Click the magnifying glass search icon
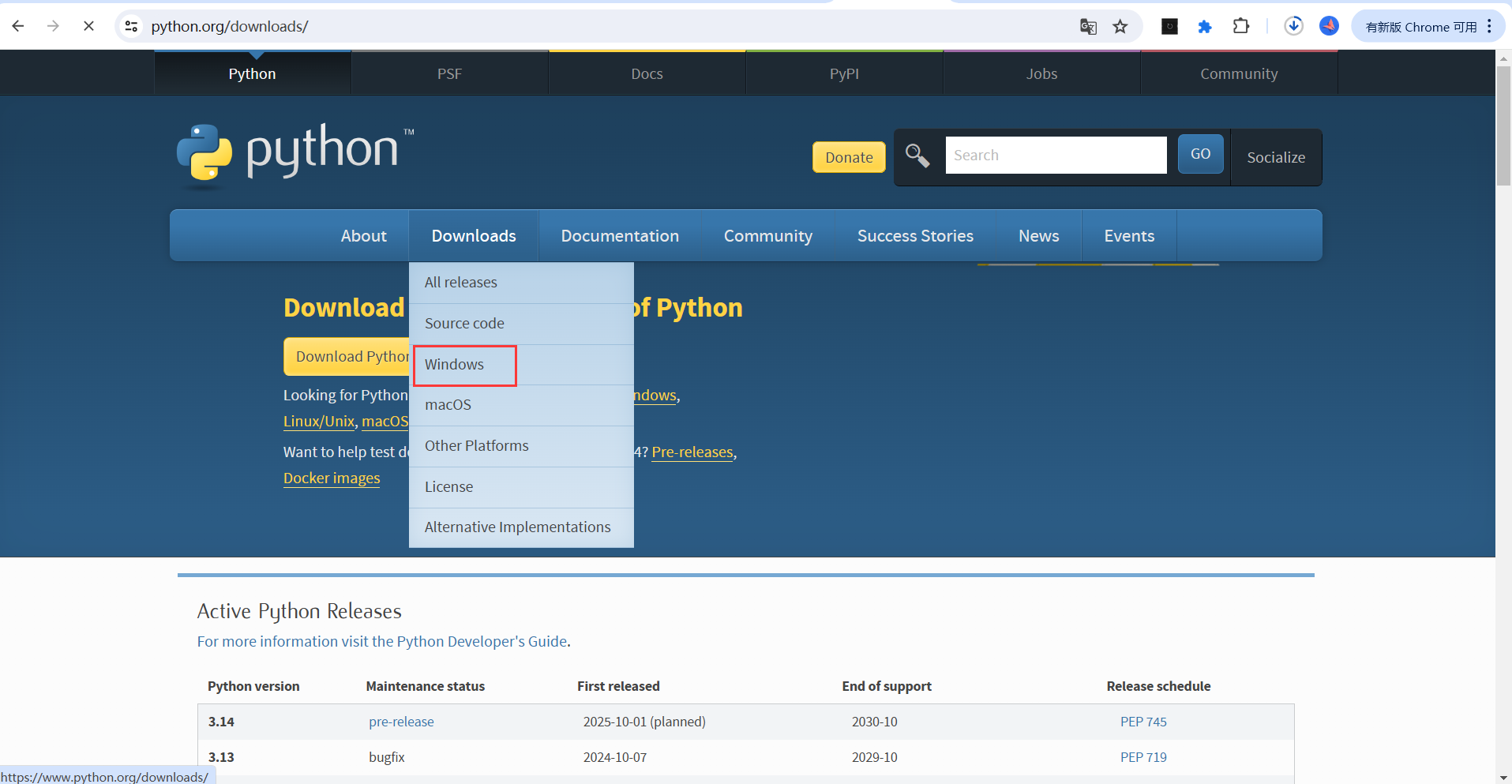Screen dimensions: 1512x784 click(x=917, y=156)
